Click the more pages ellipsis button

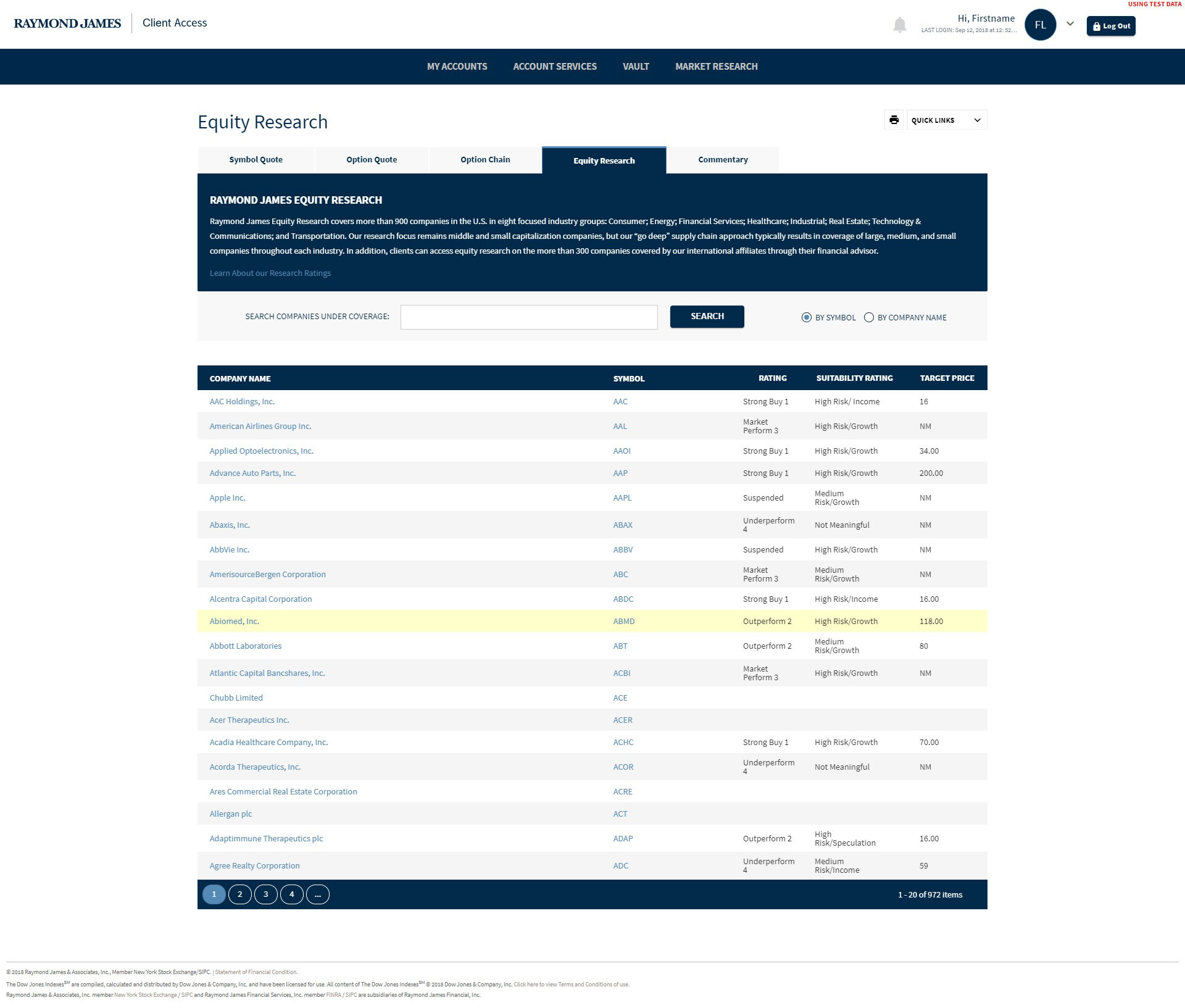tap(318, 894)
